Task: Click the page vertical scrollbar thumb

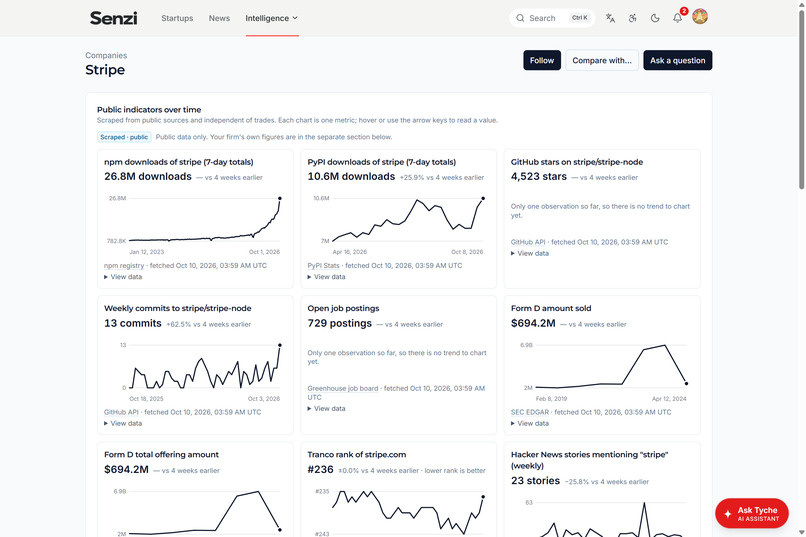Action: coord(801,98)
